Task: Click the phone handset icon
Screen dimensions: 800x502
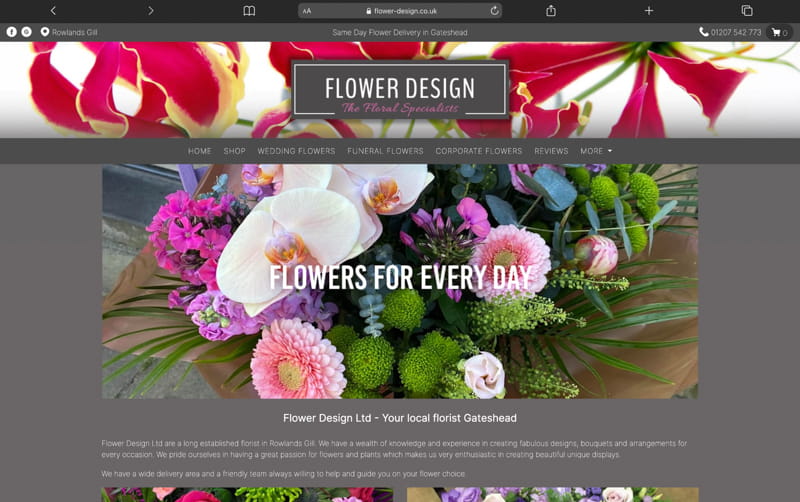Action: (704, 32)
